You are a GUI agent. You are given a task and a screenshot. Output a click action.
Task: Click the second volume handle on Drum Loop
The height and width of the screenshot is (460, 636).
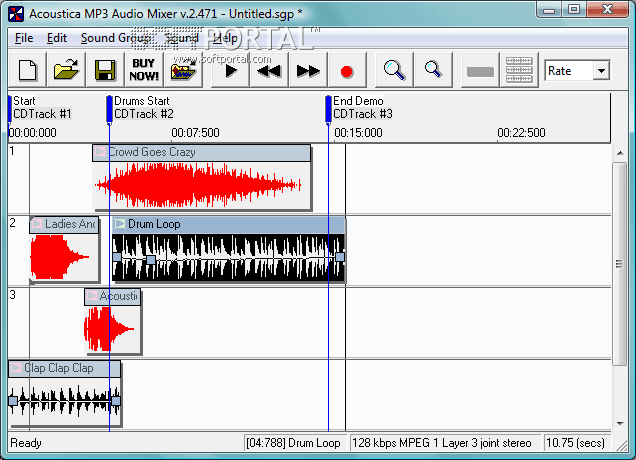tap(150, 260)
